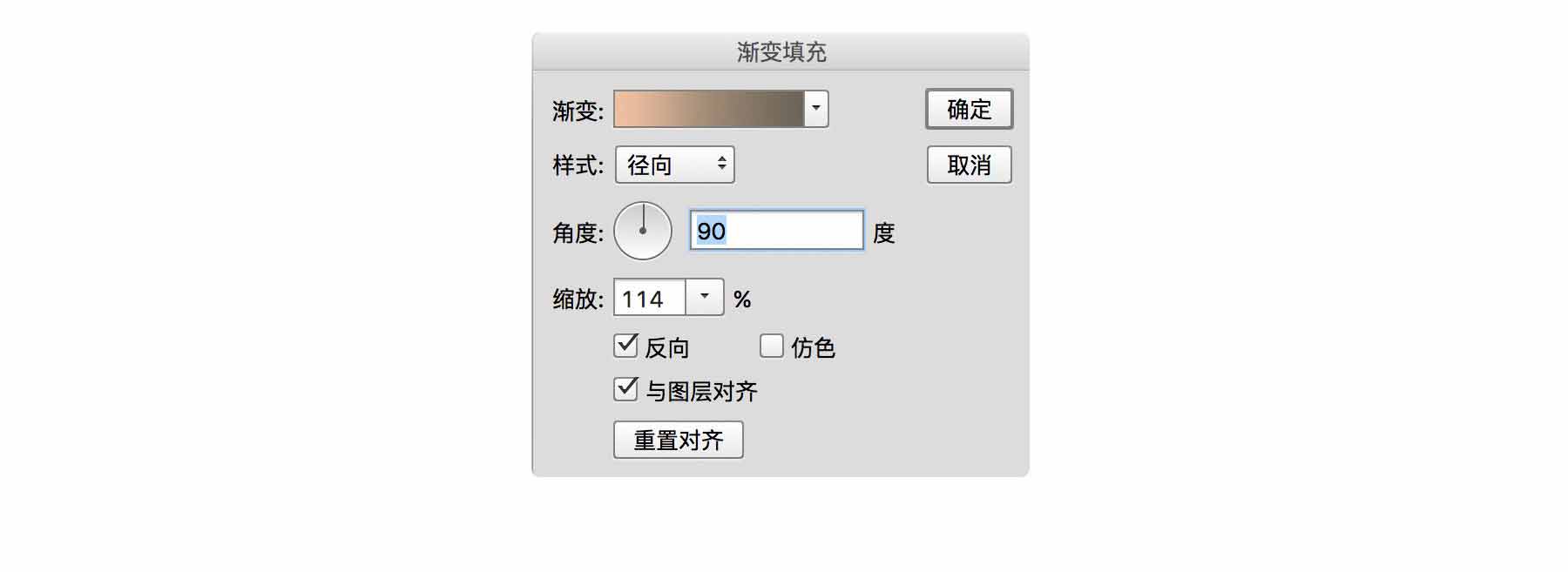Click the 样式: label
The height and width of the screenshot is (572, 1568).
578,165
